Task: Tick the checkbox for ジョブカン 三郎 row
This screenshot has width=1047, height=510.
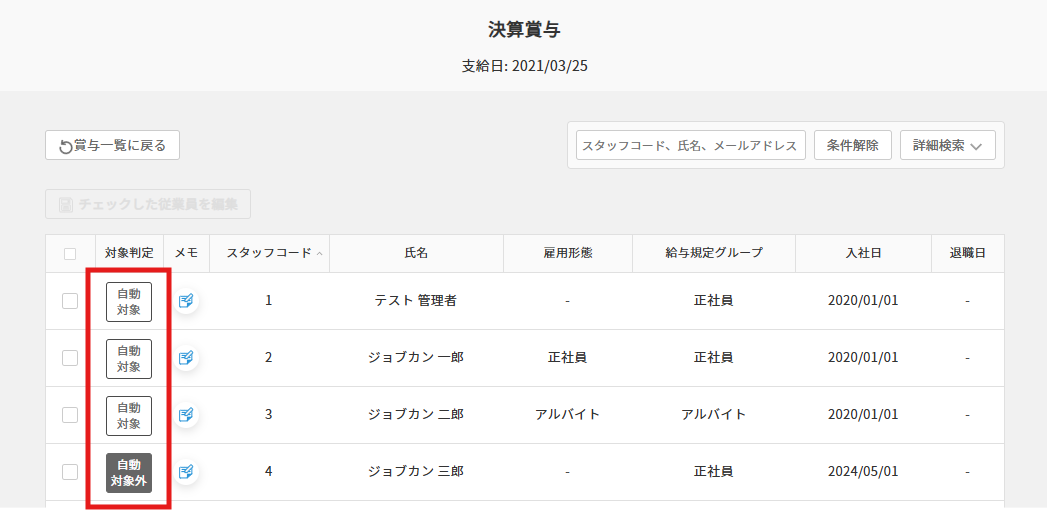Action: point(70,472)
